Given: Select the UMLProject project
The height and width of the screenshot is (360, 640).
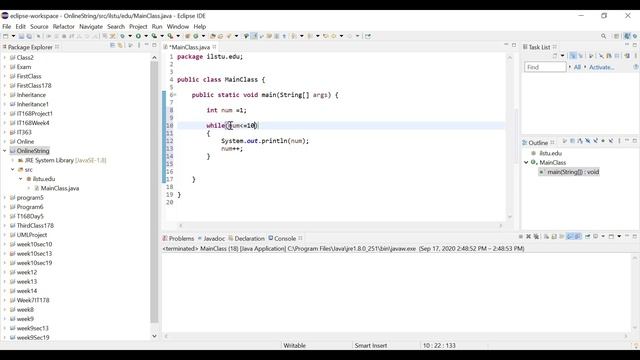Looking at the screenshot, I should click(32, 235).
